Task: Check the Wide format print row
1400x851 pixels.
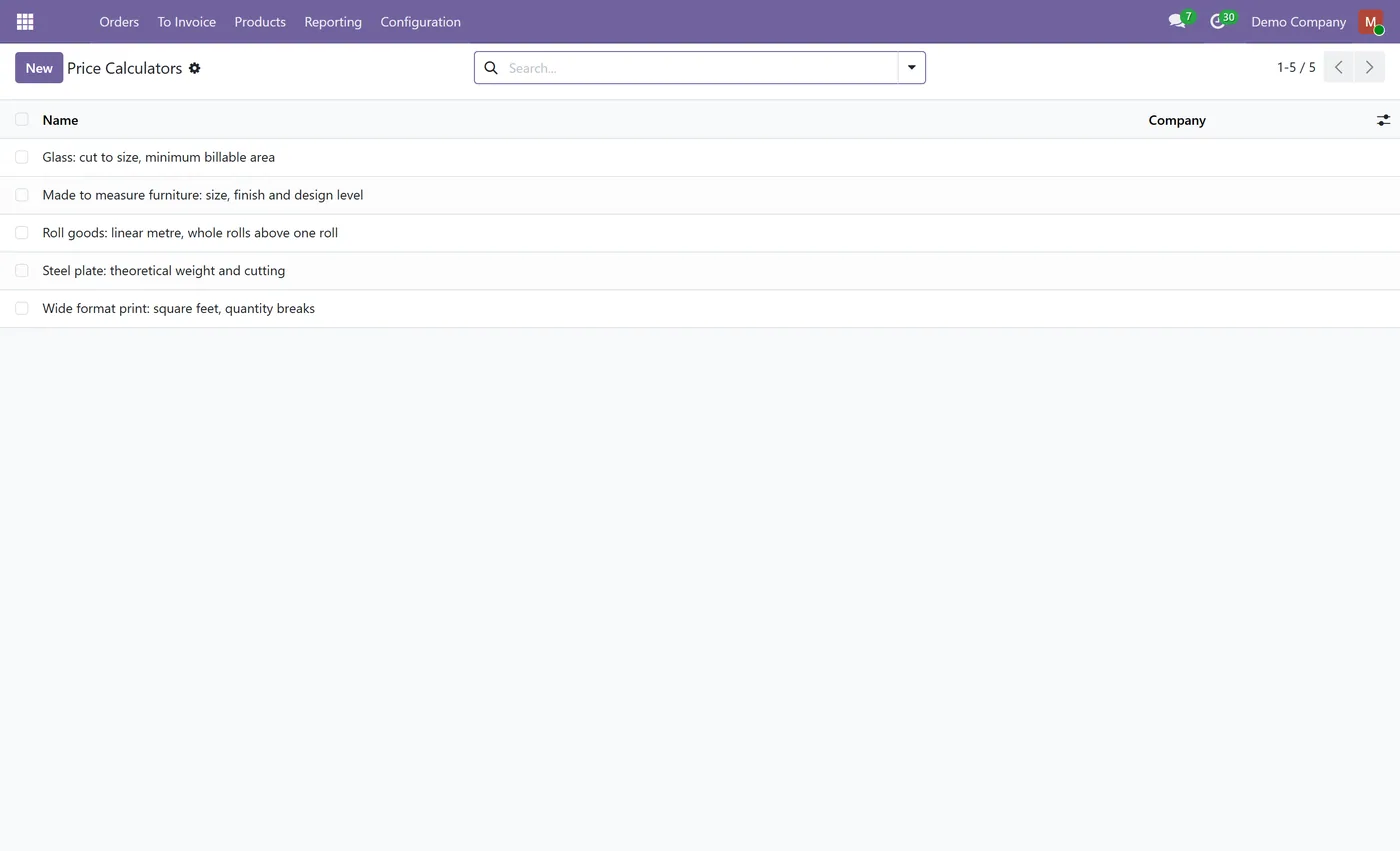Action: coord(22,308)
